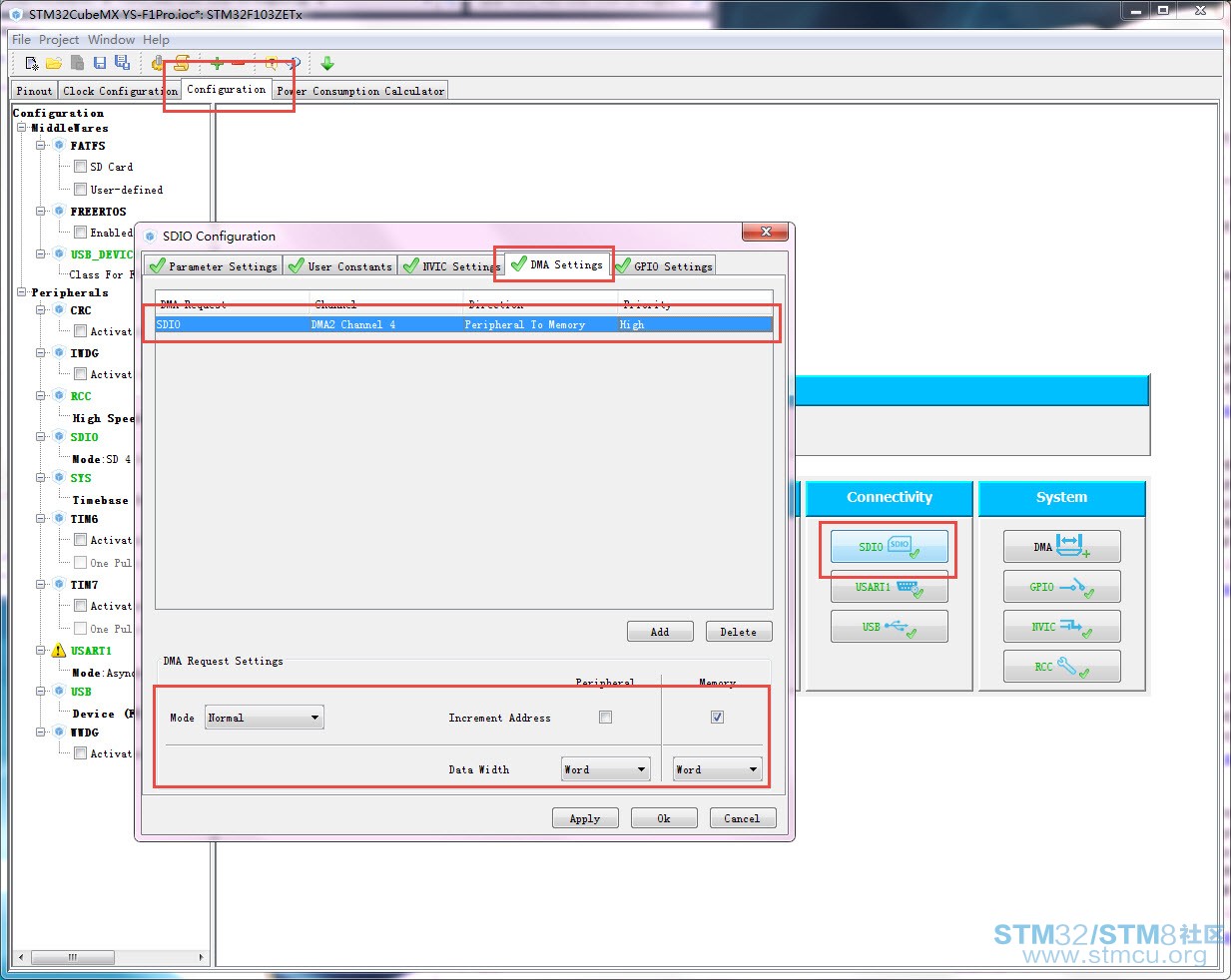Toggle Peripheral Increment Address checkbox

click(605, 717)
